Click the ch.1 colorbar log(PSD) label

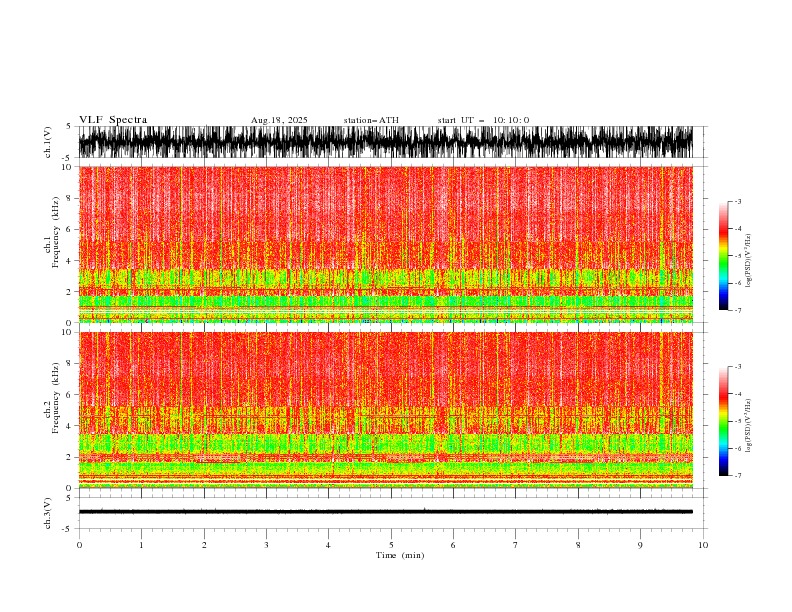pyautogui.click(x=748, y=261)
